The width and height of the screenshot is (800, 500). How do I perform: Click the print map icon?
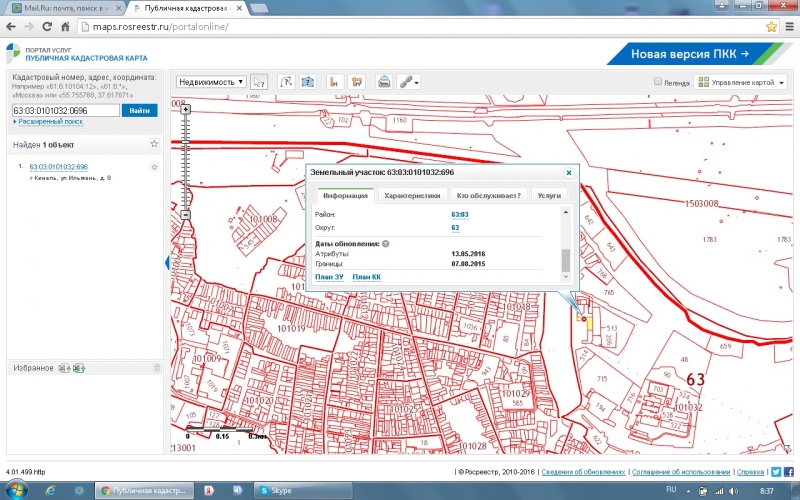click(x=384, y=82)
